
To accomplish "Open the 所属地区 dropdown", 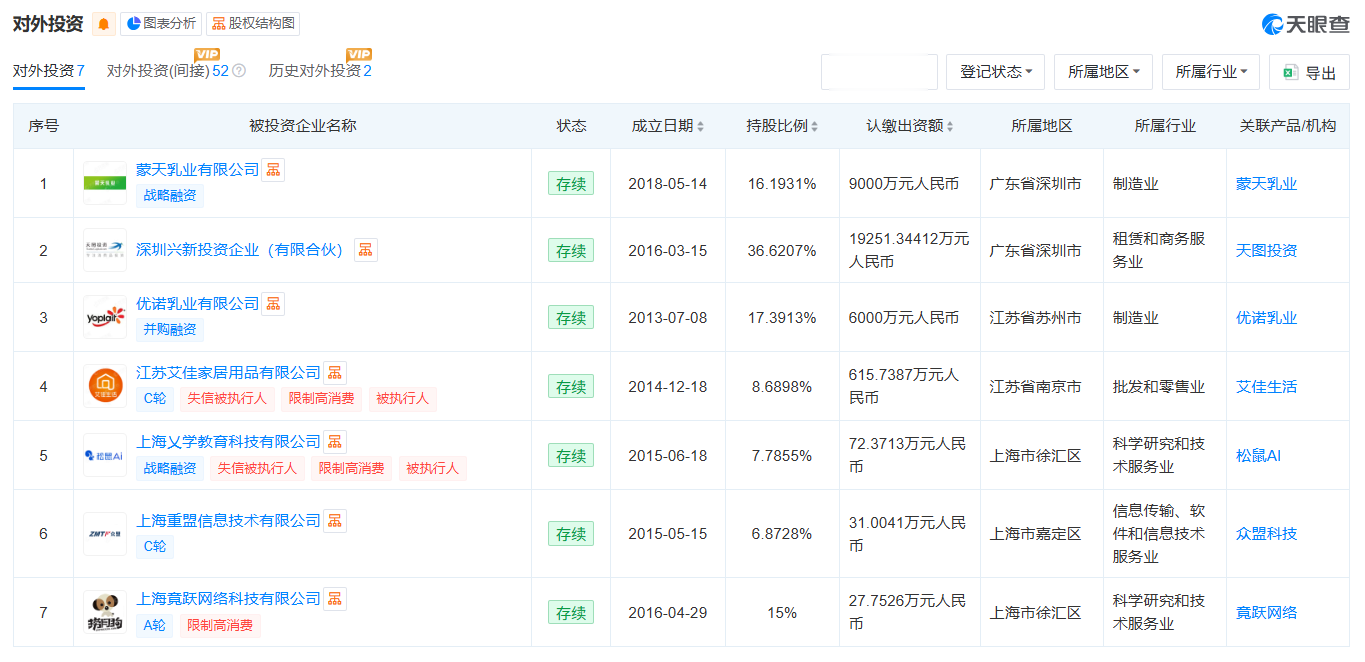I will tap(1103, 72).
